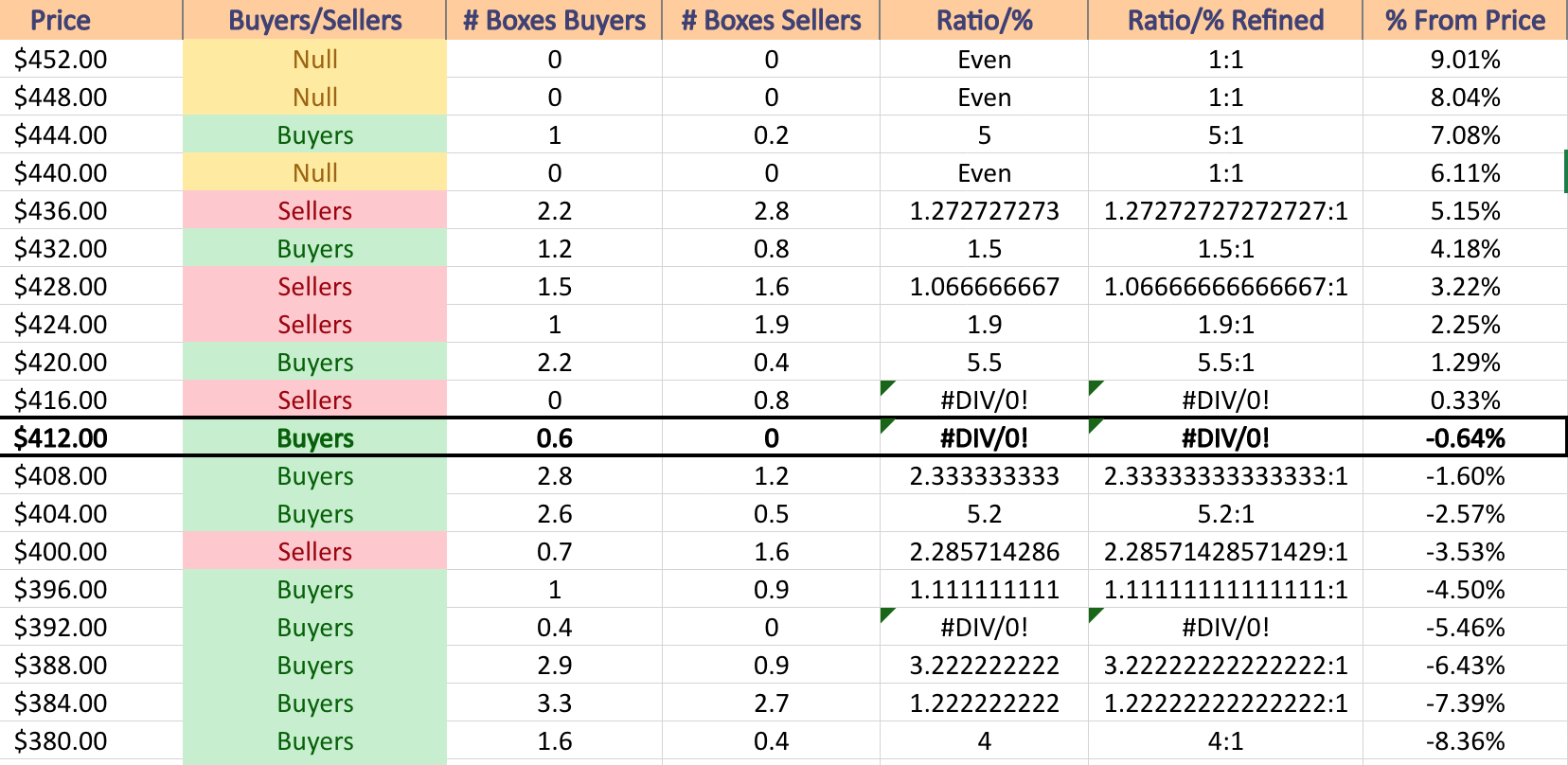Select the $452.00 price cell
1568x765 pixels.
[91, 59]
